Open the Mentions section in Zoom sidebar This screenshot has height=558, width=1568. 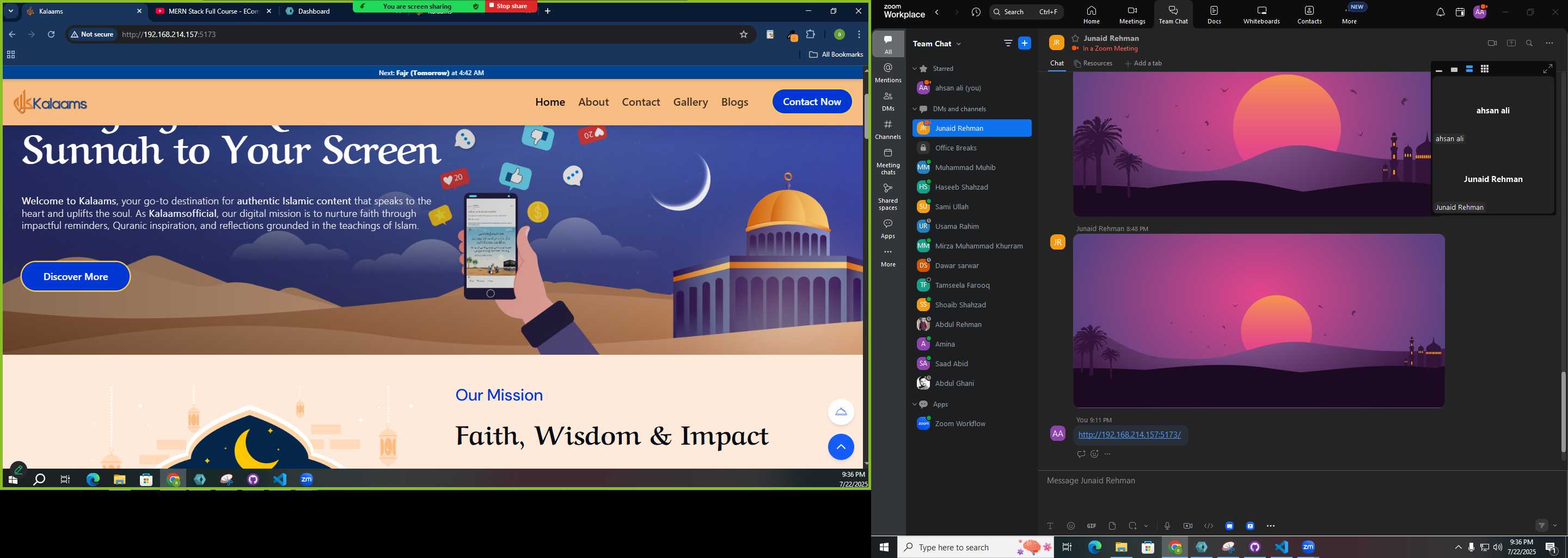pos(888,73)
